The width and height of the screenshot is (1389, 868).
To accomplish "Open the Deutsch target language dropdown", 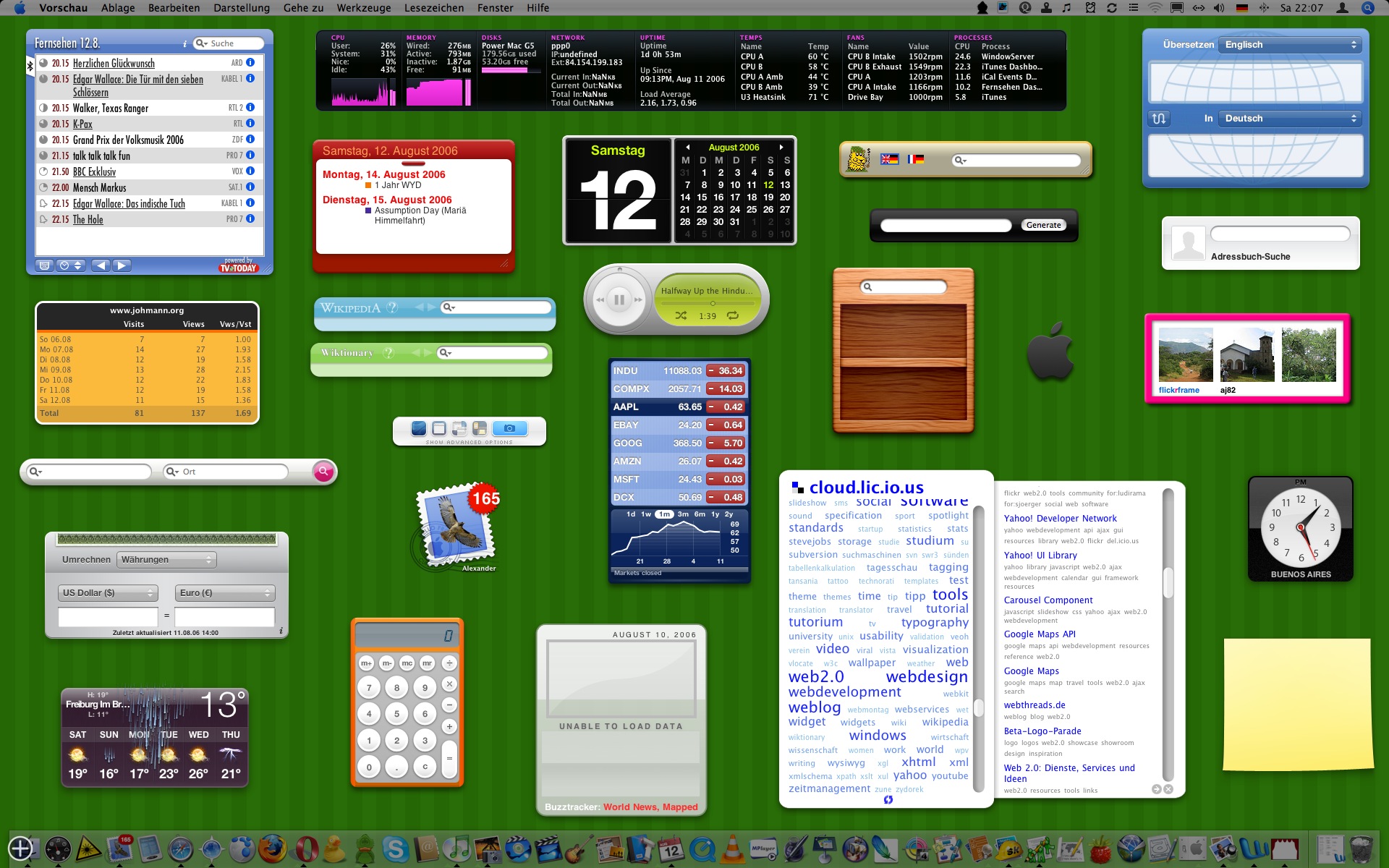I will 1289,119.
